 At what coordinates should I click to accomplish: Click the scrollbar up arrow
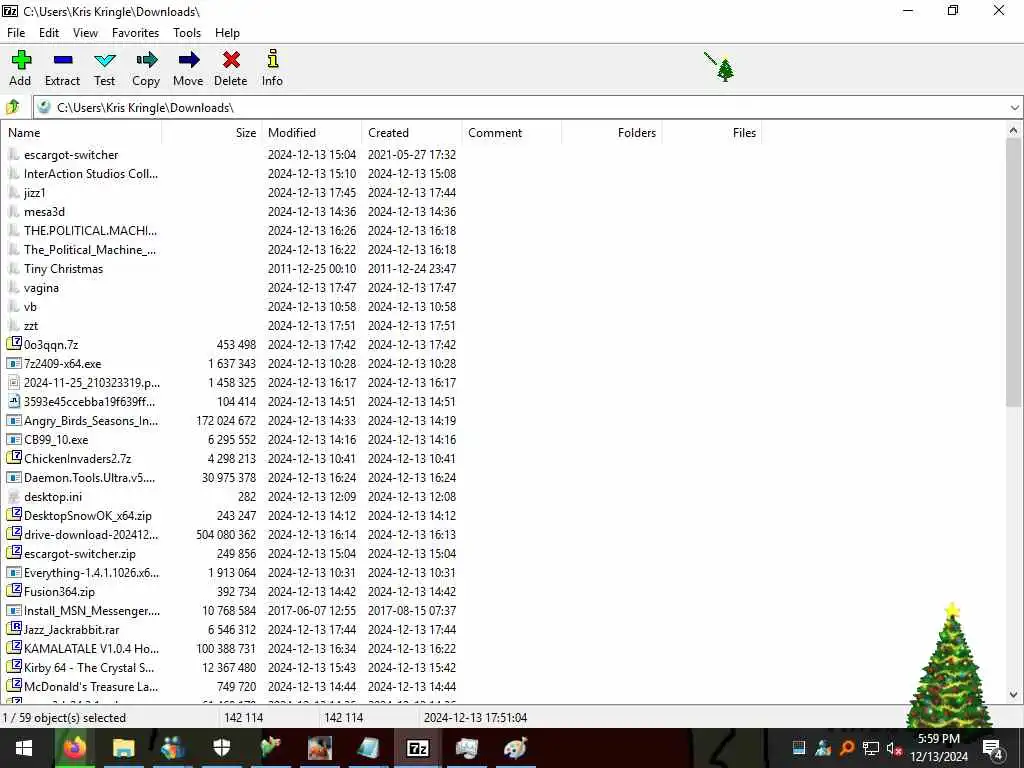tap(1013, 130)
